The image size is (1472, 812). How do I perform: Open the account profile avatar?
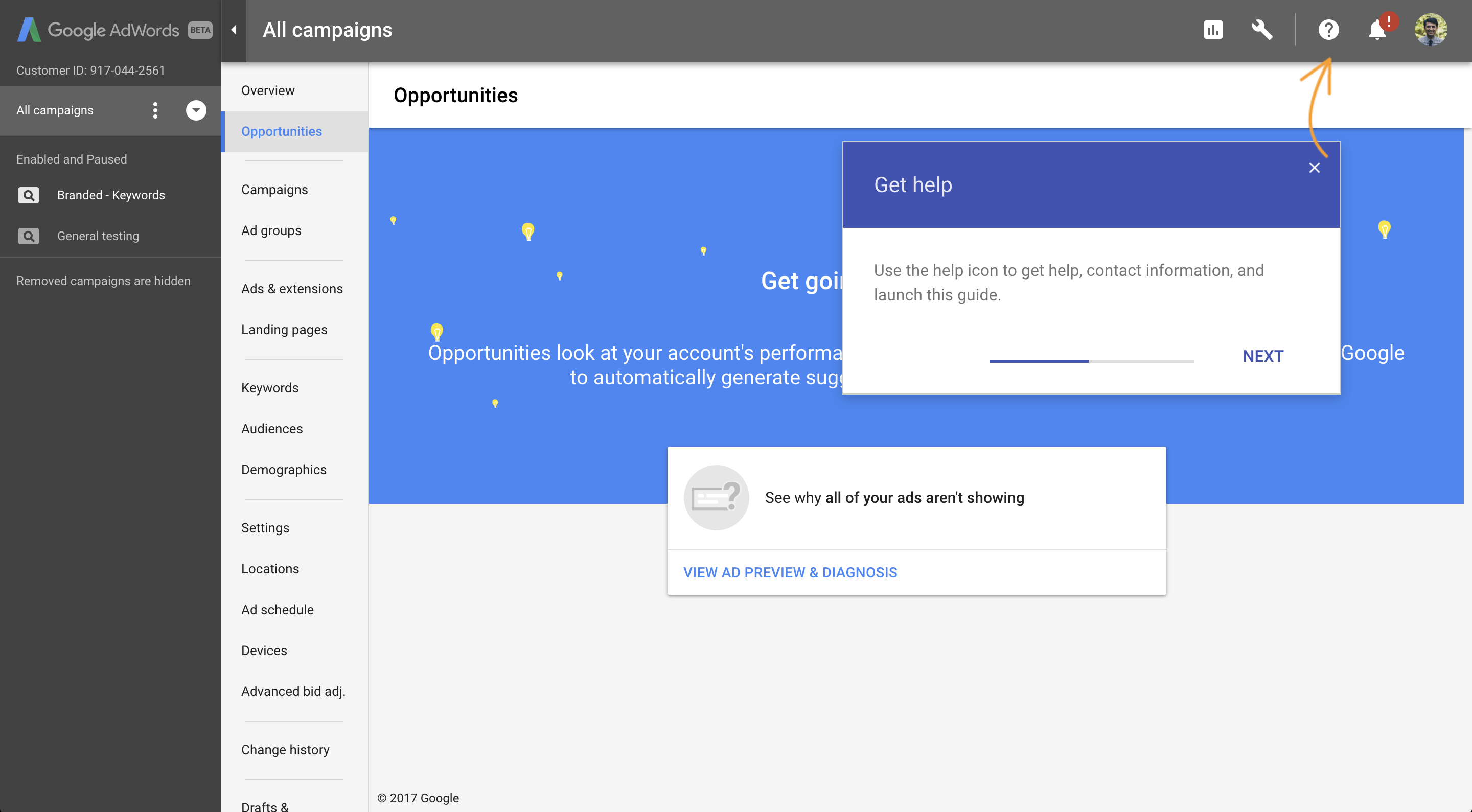[1430, 30]
